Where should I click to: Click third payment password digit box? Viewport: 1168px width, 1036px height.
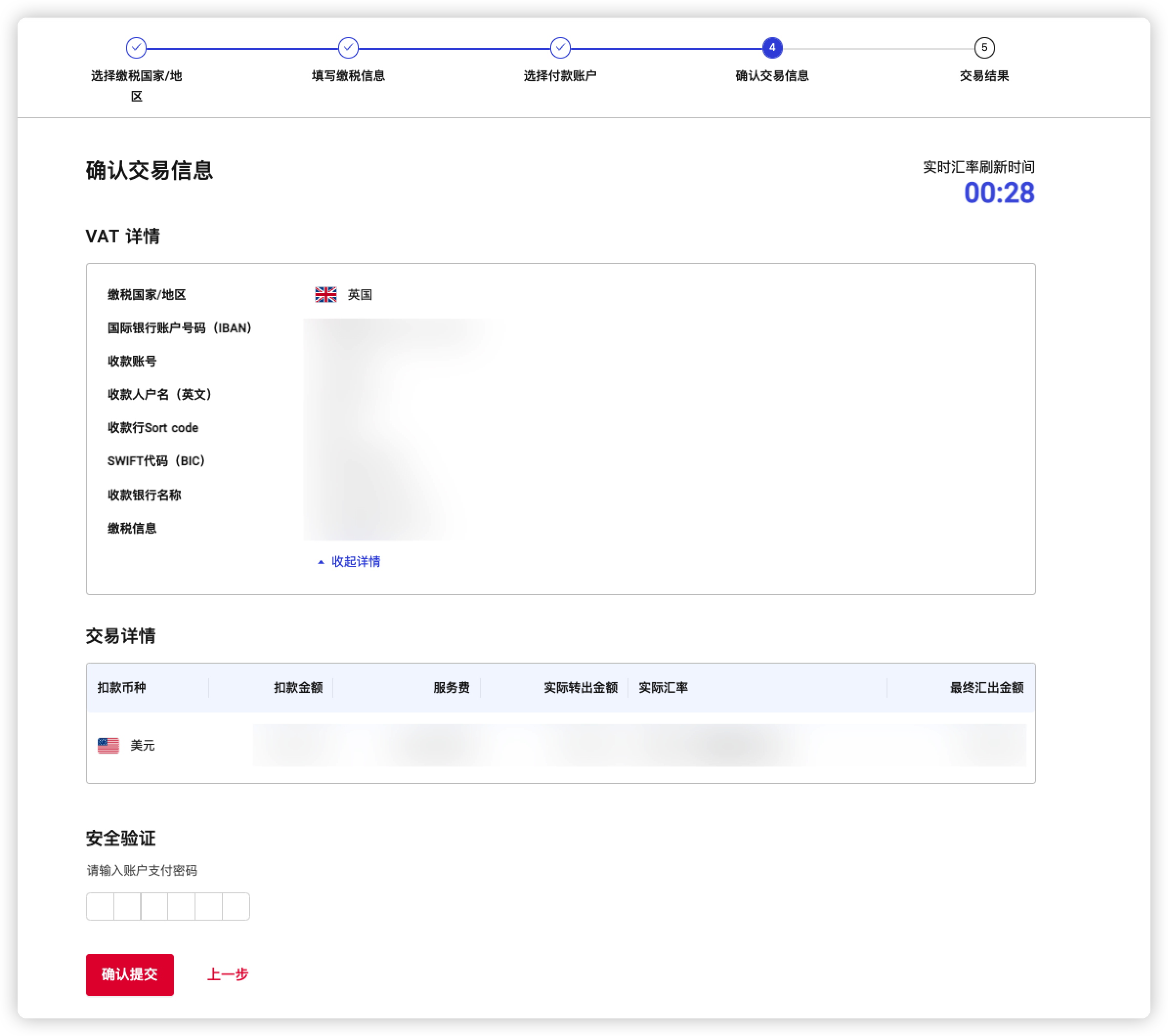tap(154, 906)
